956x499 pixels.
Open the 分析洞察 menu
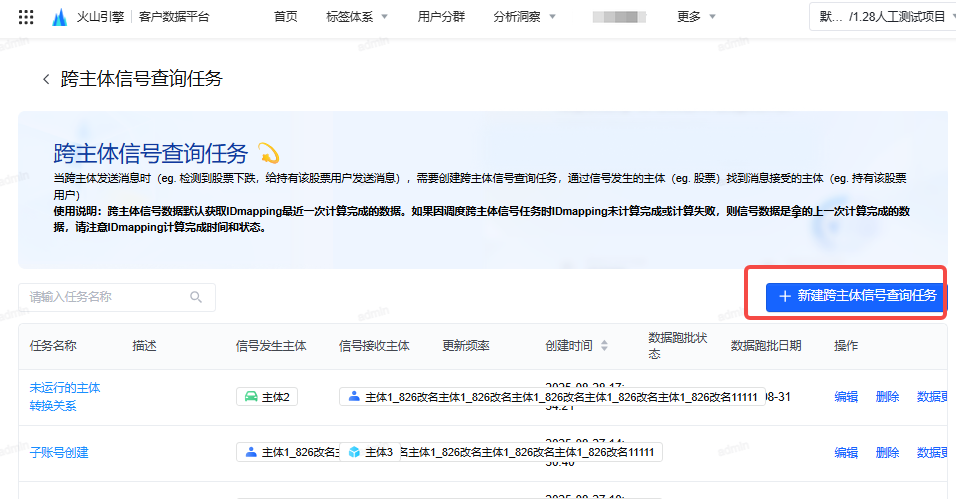coord(516,17)
